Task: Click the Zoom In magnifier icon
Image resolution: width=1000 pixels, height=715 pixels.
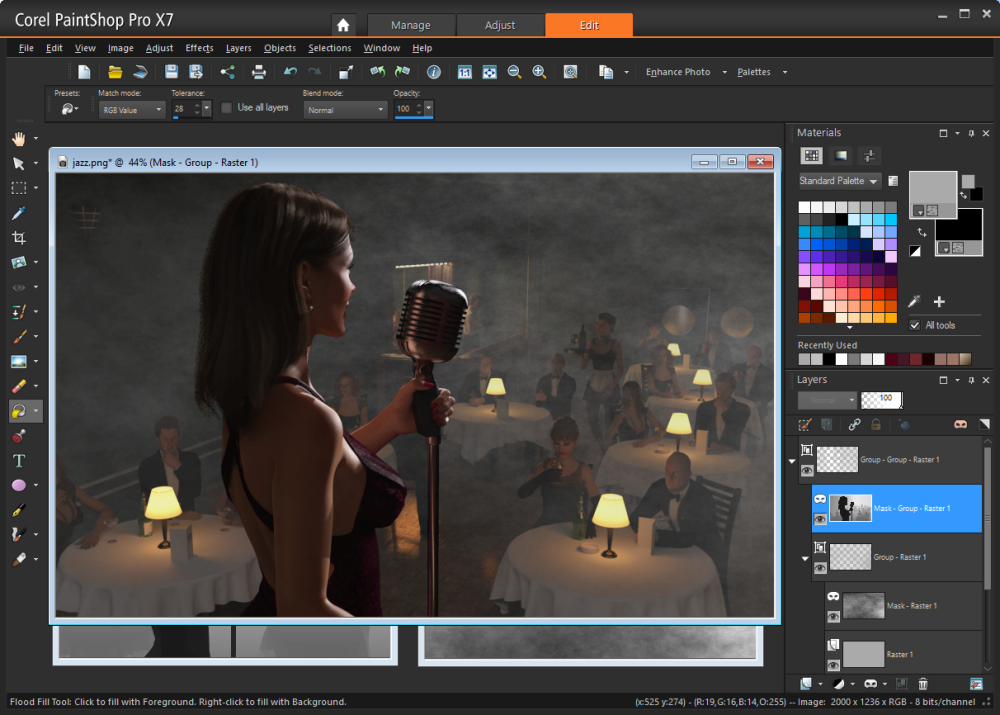Action: tap(539, 72)
